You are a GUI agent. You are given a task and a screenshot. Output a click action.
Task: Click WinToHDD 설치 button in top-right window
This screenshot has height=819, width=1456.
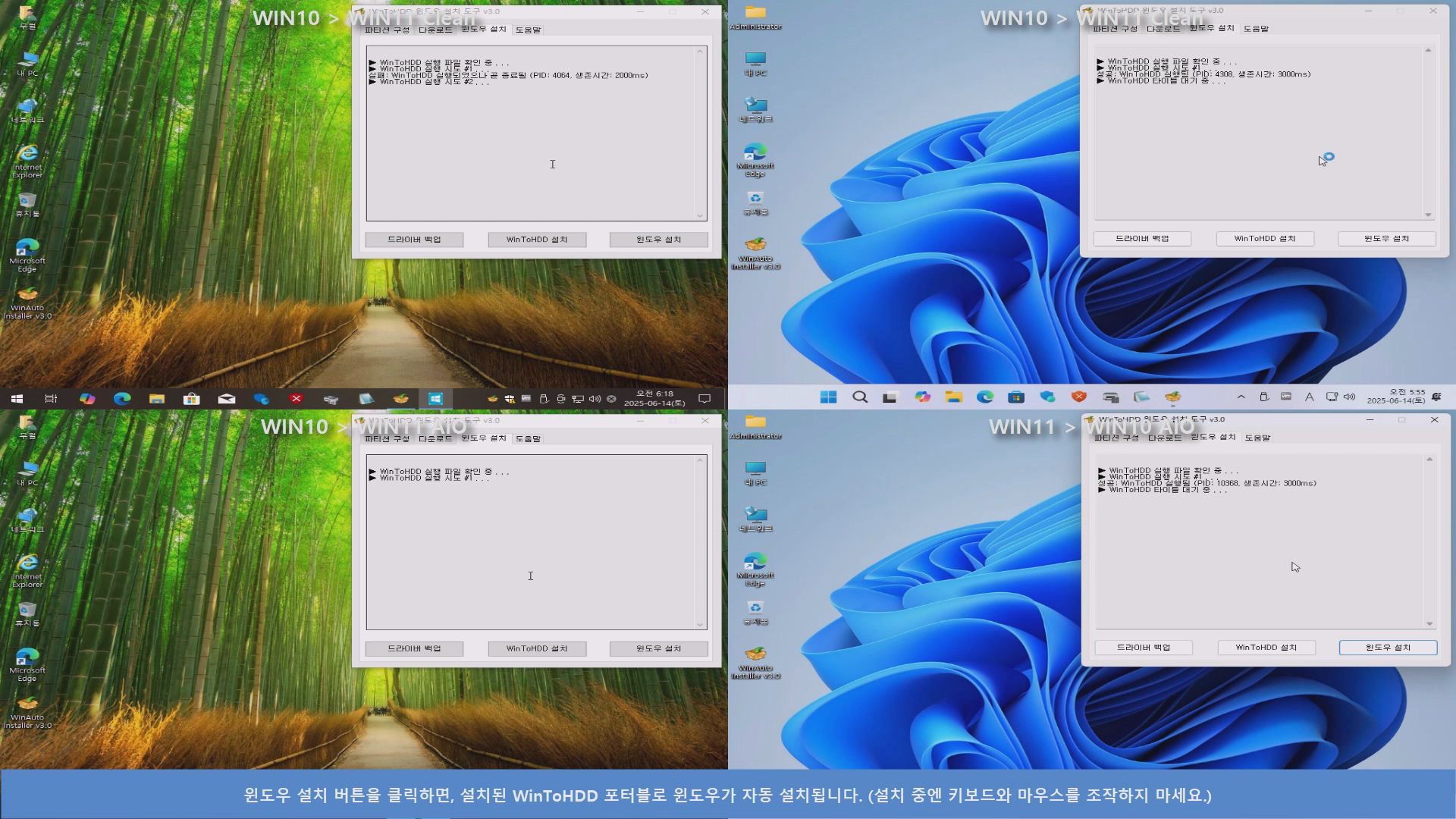point(1265,239)
